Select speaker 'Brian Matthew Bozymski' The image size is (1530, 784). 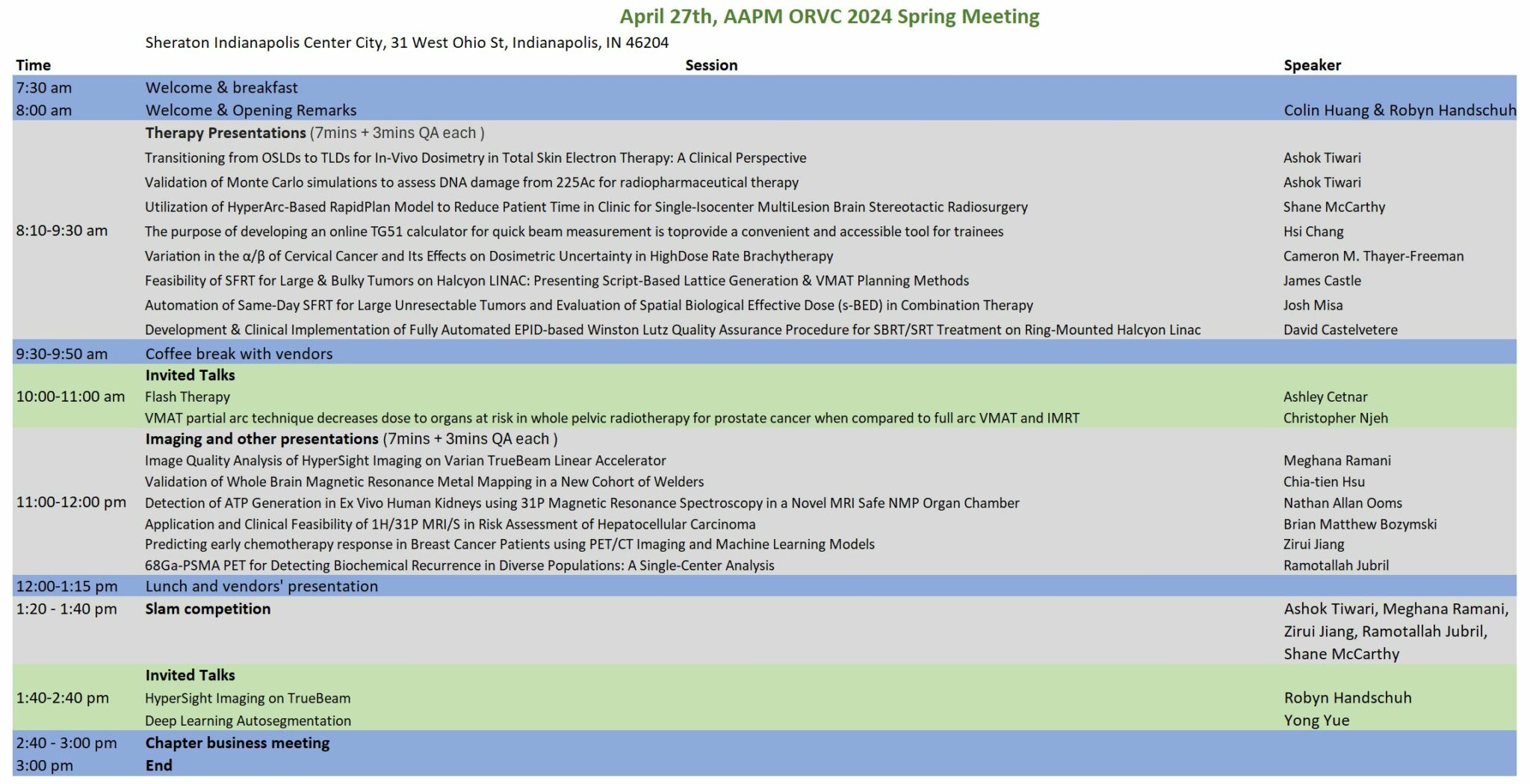point(1360,524)
